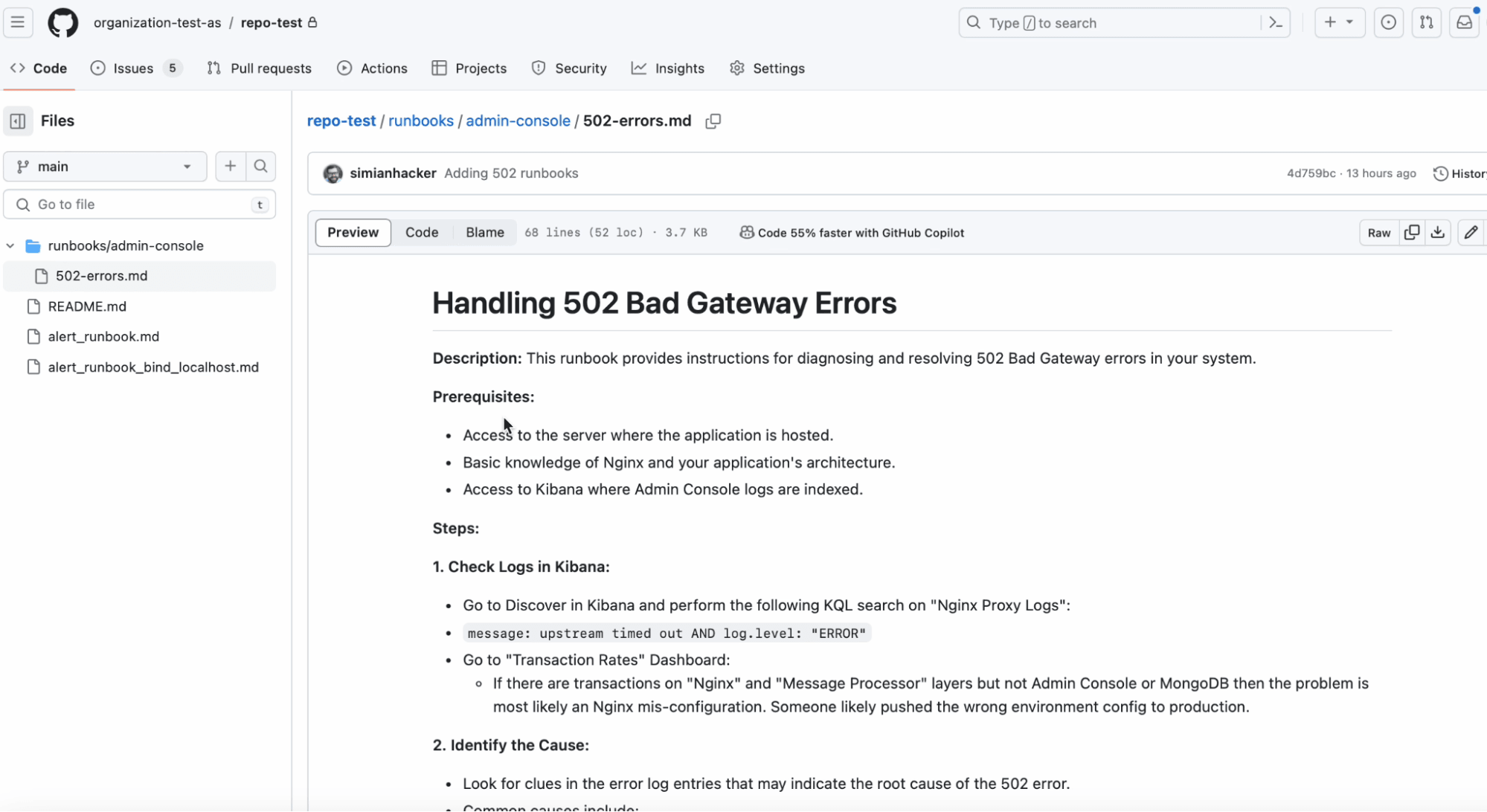Open alert_runbook.md in file tree
The image size is (1487, 812).
tap(103, 337)
